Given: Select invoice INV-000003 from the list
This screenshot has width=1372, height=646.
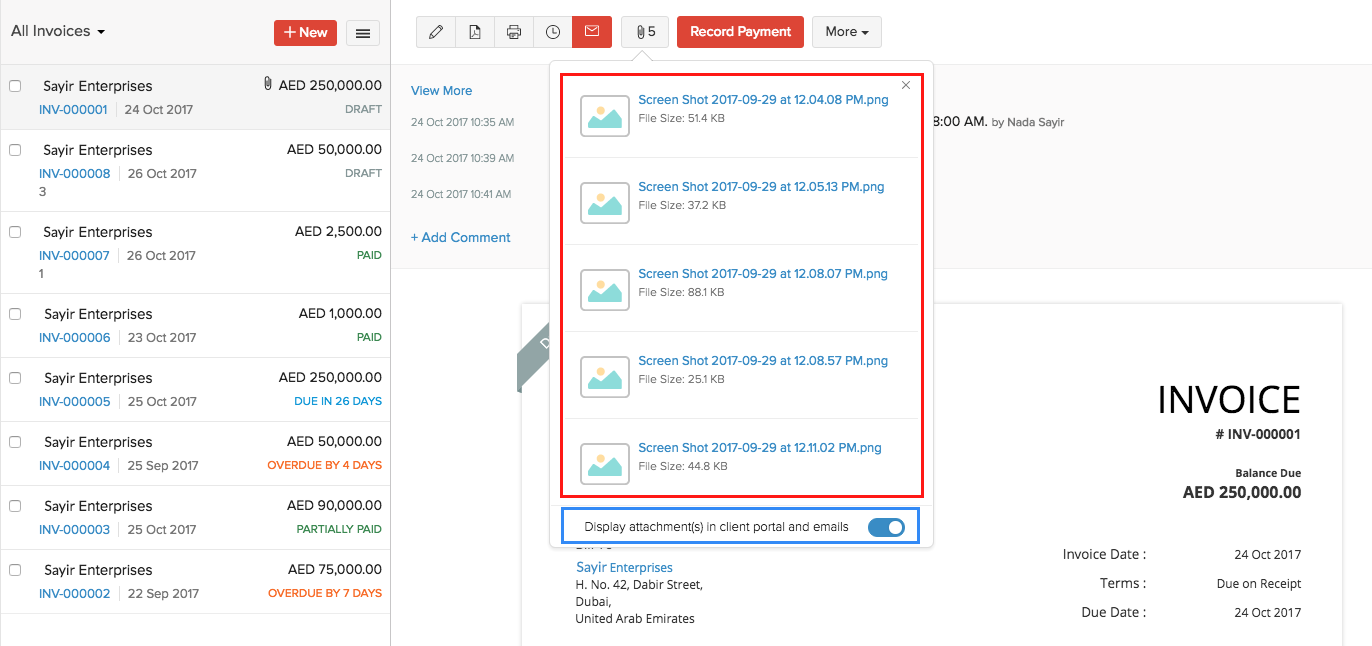Looking at the screenshot, I should [72, 529].
